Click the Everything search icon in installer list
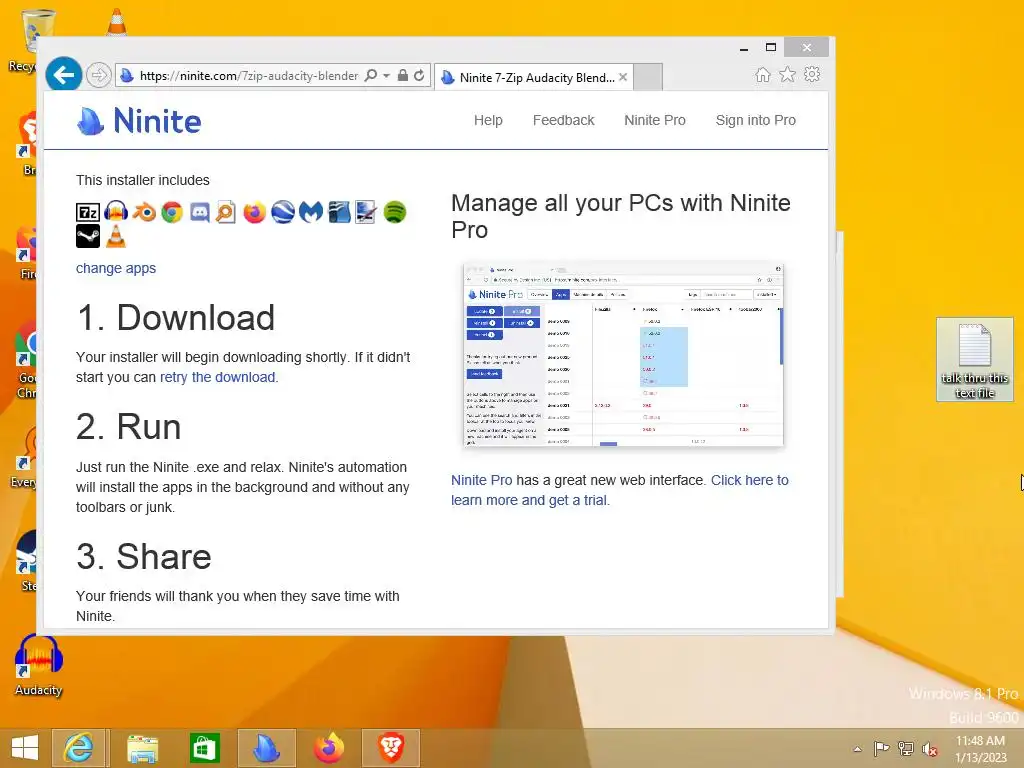 (226, 212)
